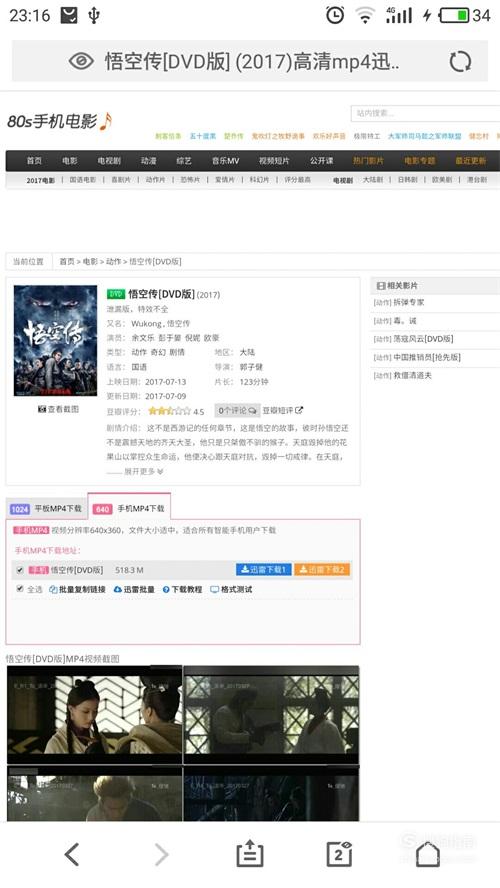Click the 查看截图 camera link

click(58, 409)
